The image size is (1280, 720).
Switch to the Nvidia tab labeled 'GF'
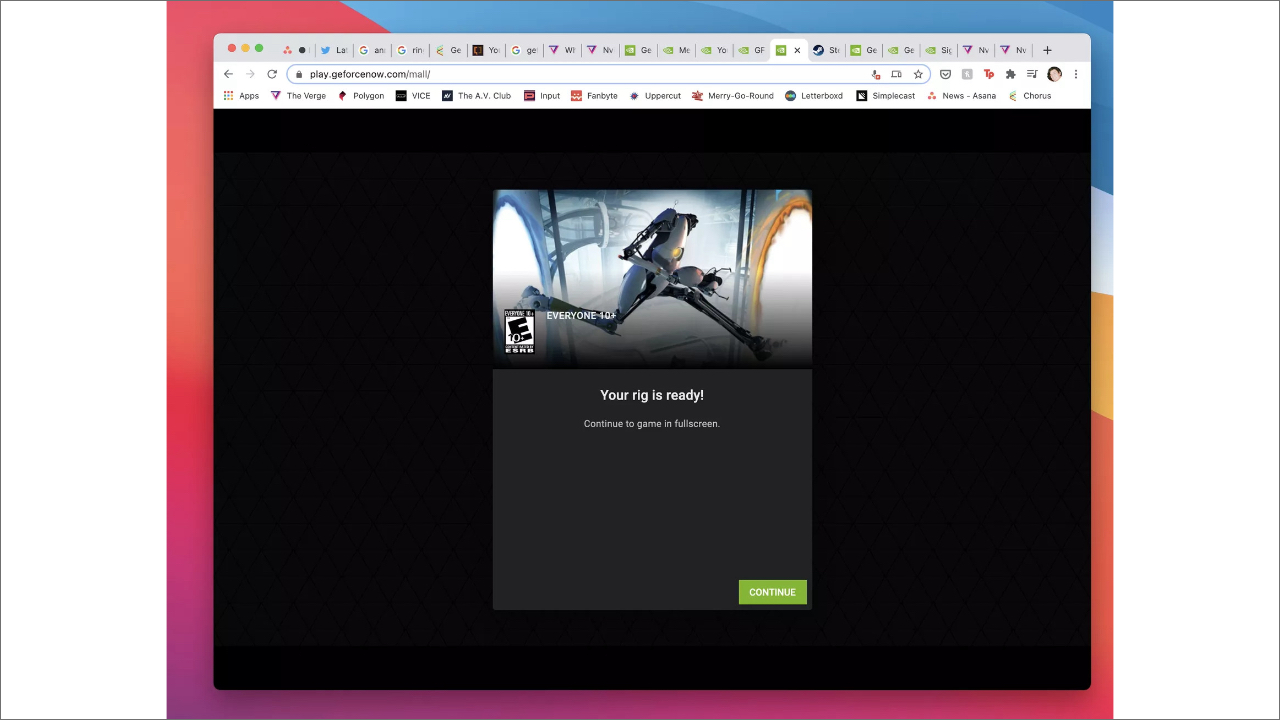coord(752,50)
